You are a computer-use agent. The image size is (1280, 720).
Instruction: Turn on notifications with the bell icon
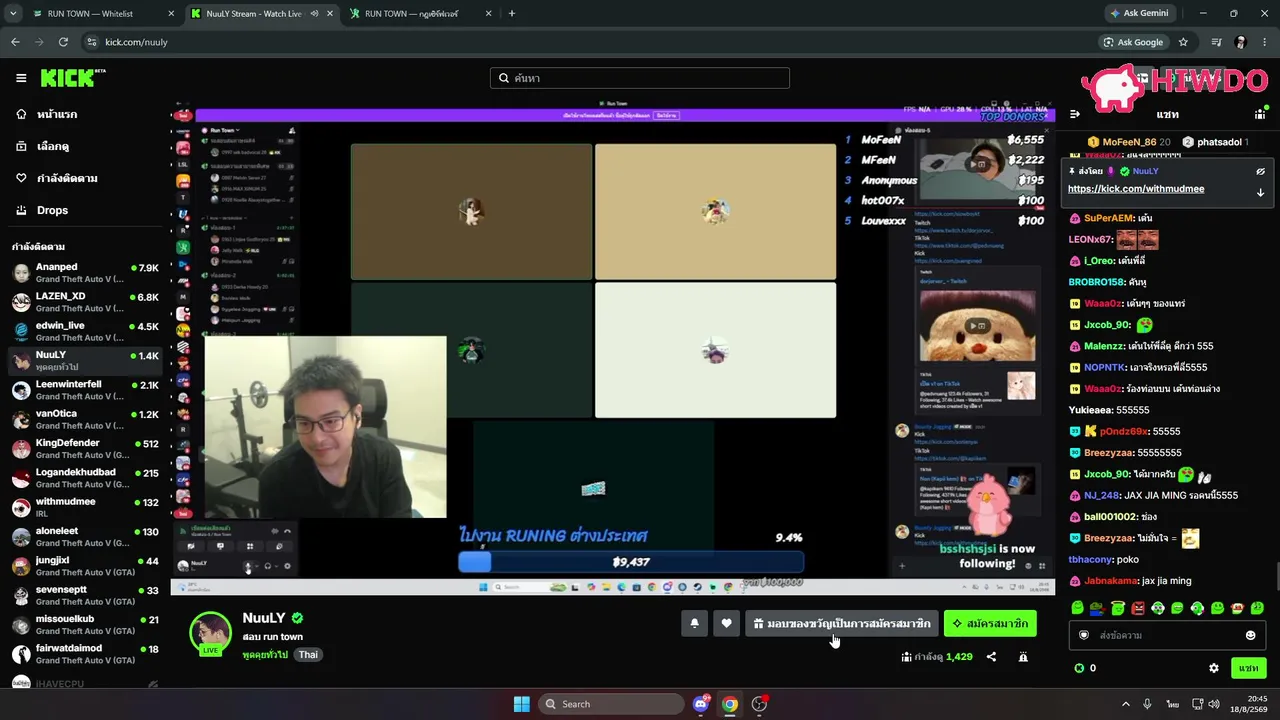click(x=695, y=624)
